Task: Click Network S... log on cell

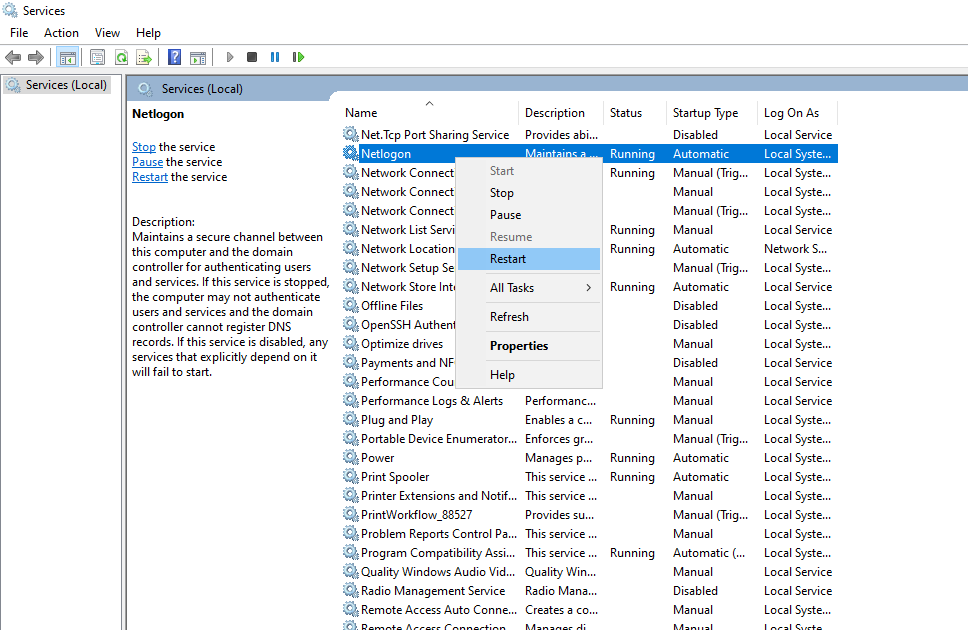Action: [795, 249]
